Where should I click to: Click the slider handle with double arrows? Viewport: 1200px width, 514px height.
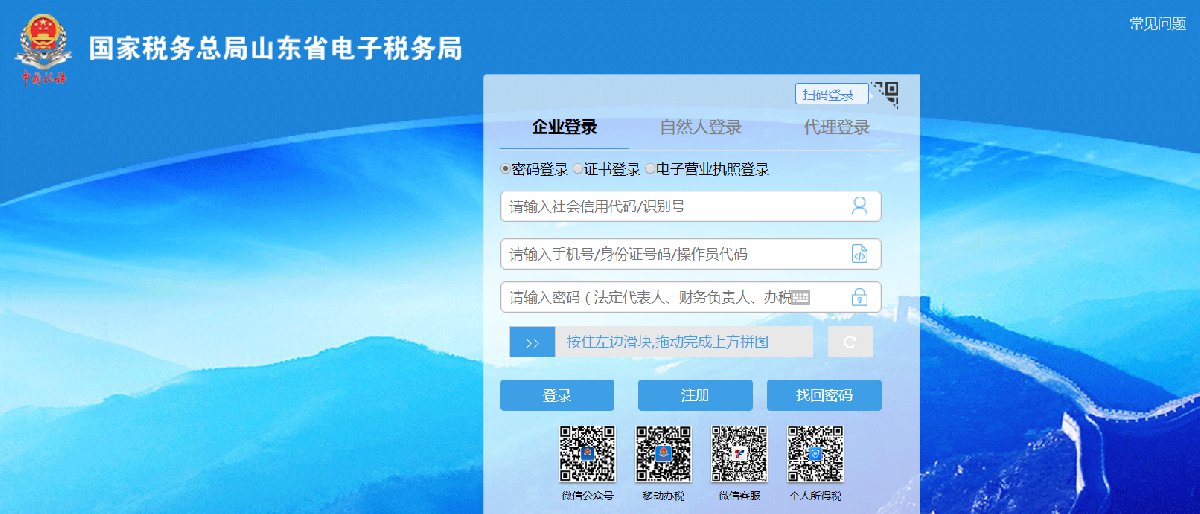pyautogui.click(x=532, y=342)
